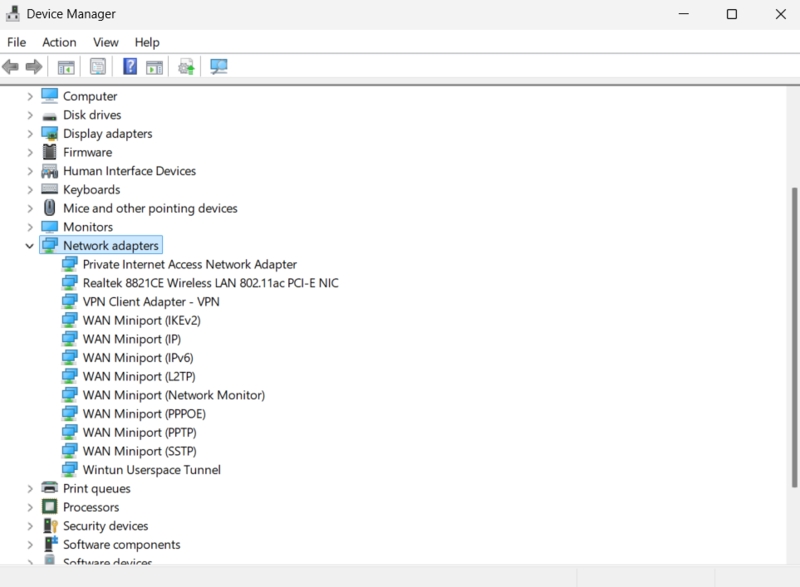Click Scan for hardware changes monitor icon
The image size is (800, 587).
tap(219, 67)
